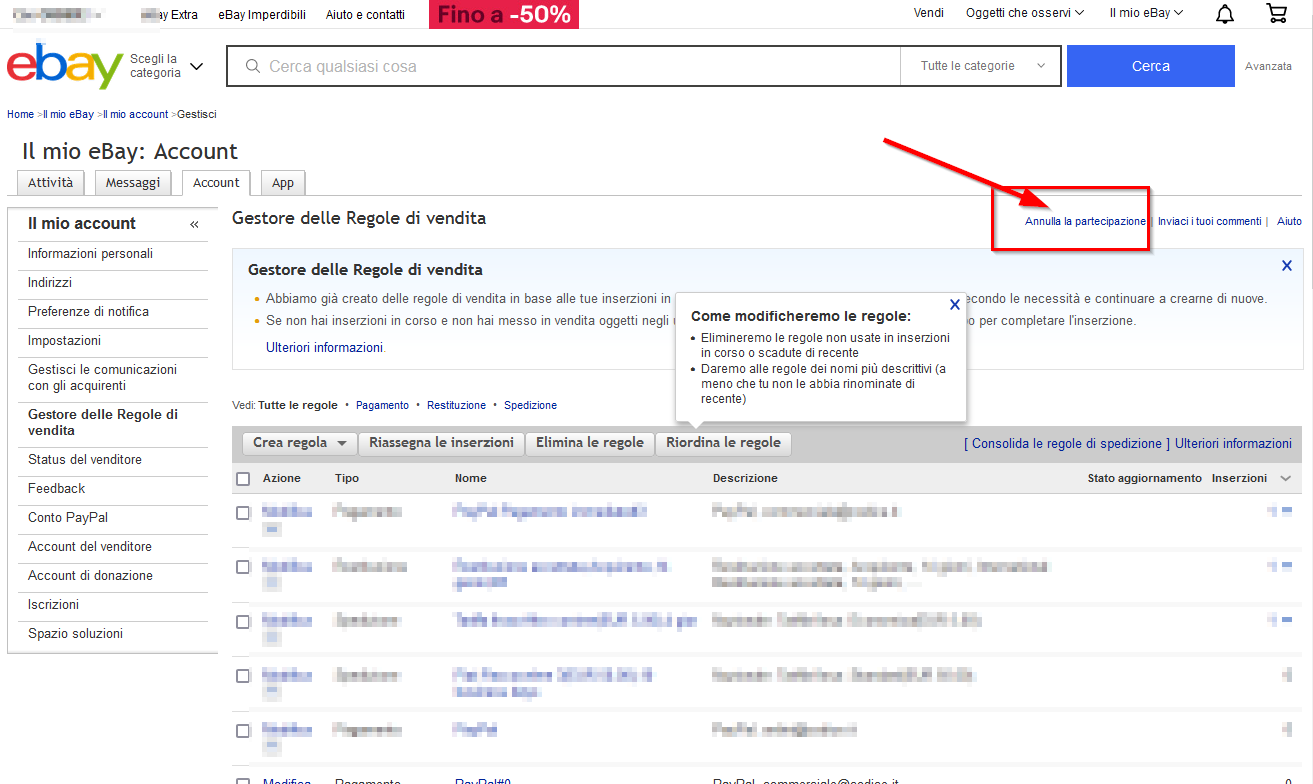
Task: Check the fifth rule row checkbox
Action: tap(243, 731)
